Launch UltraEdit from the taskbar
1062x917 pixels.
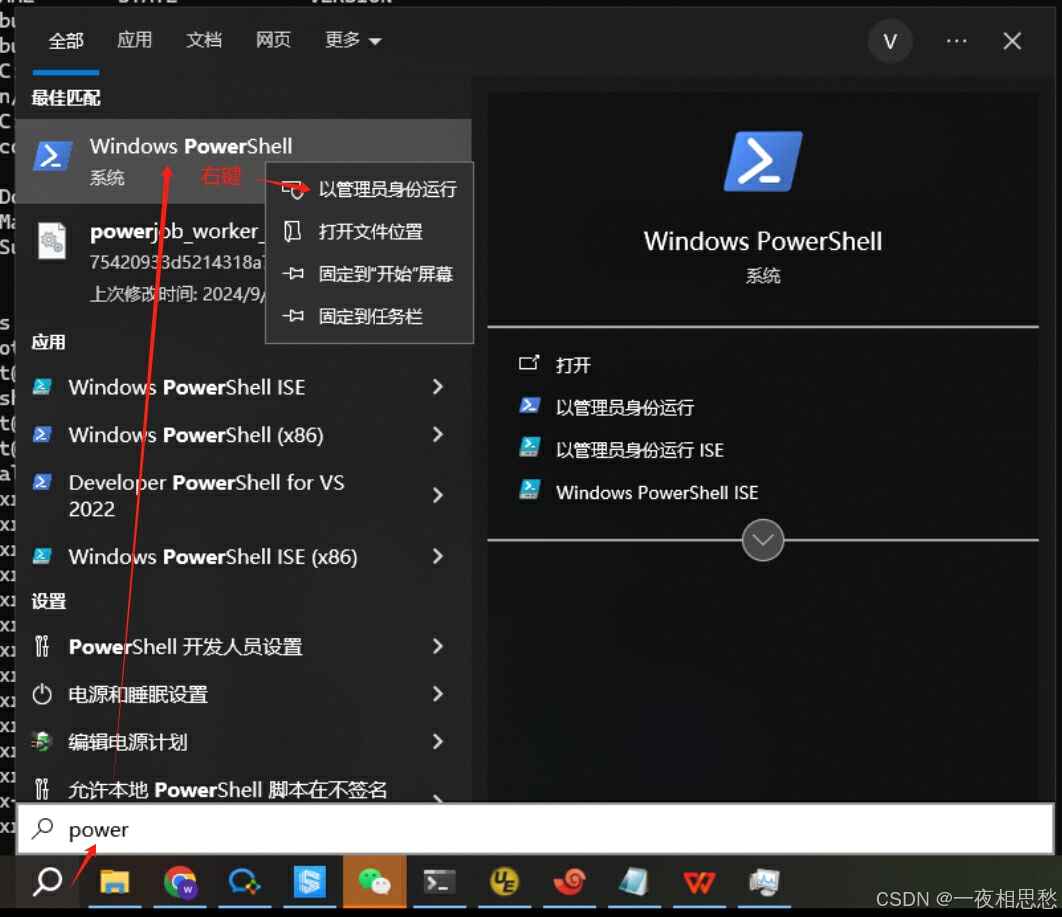[504, 882]
